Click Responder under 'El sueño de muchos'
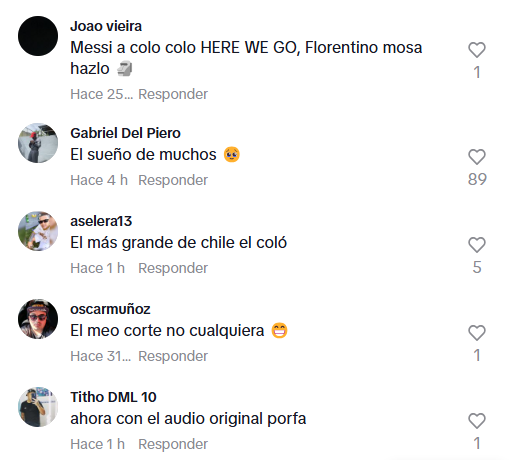Viewport: 511px width, 460px height. (173, 180)
